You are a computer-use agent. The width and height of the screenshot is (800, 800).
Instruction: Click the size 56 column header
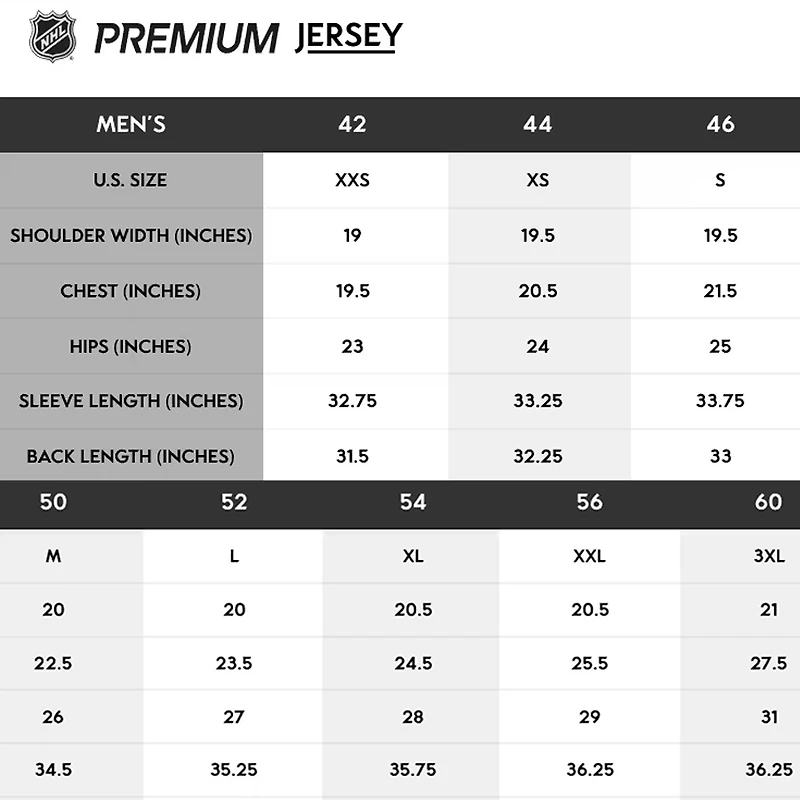point(589,502)
